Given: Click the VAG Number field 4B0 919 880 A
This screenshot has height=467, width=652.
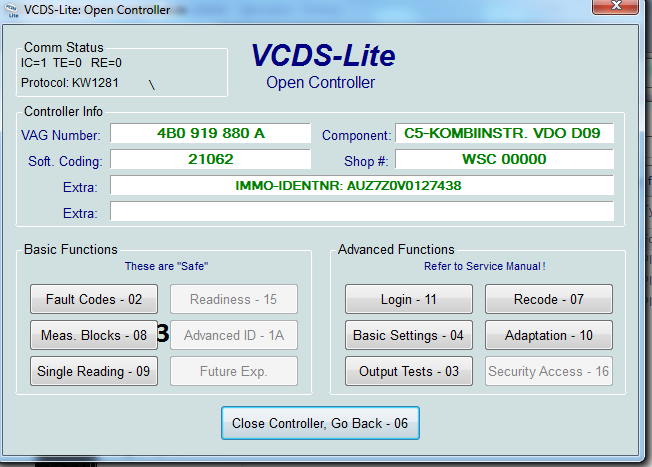Looking at the screenshot, I should coord(210,133).
